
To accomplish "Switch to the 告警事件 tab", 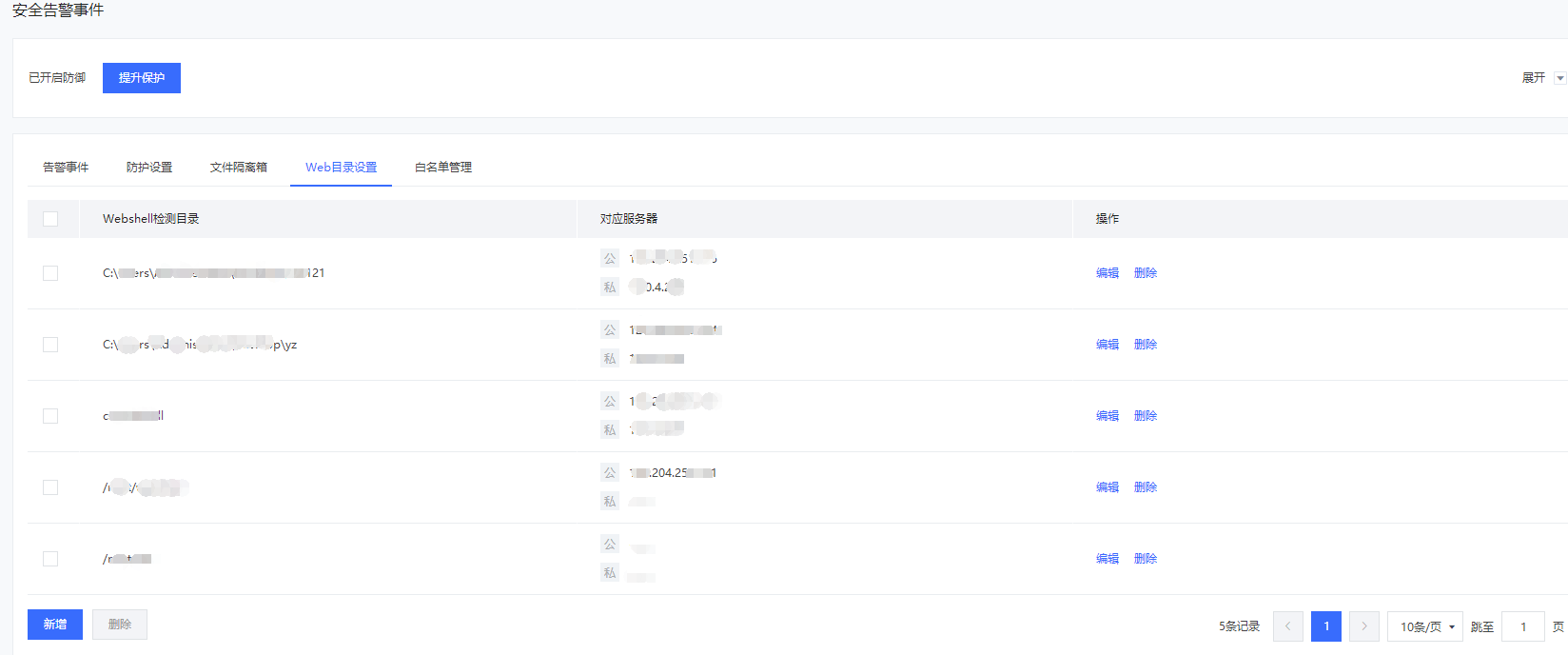I will pos(66,168).
